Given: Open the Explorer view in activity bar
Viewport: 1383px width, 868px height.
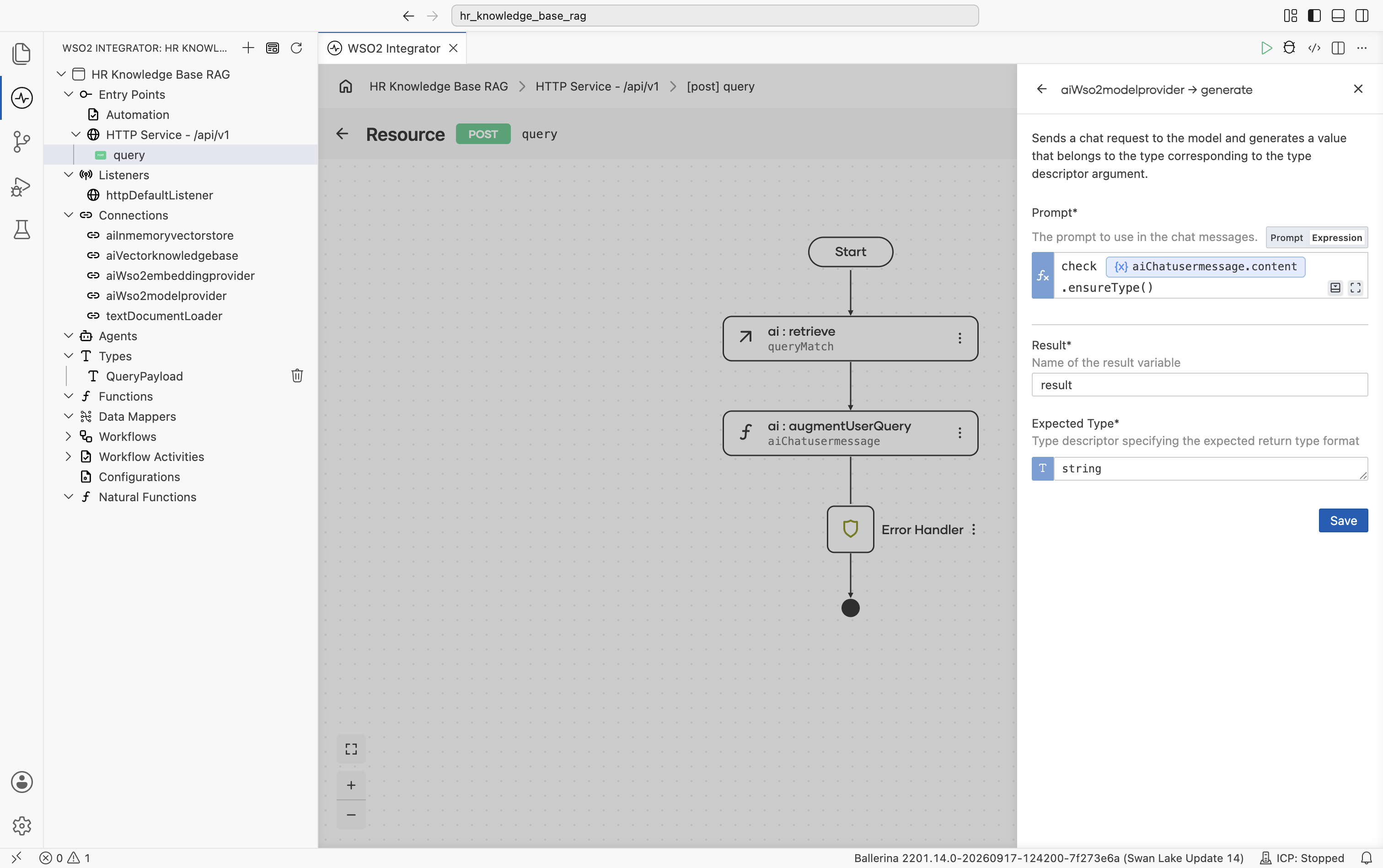Looking at the screenshot, I should (21, 54).
